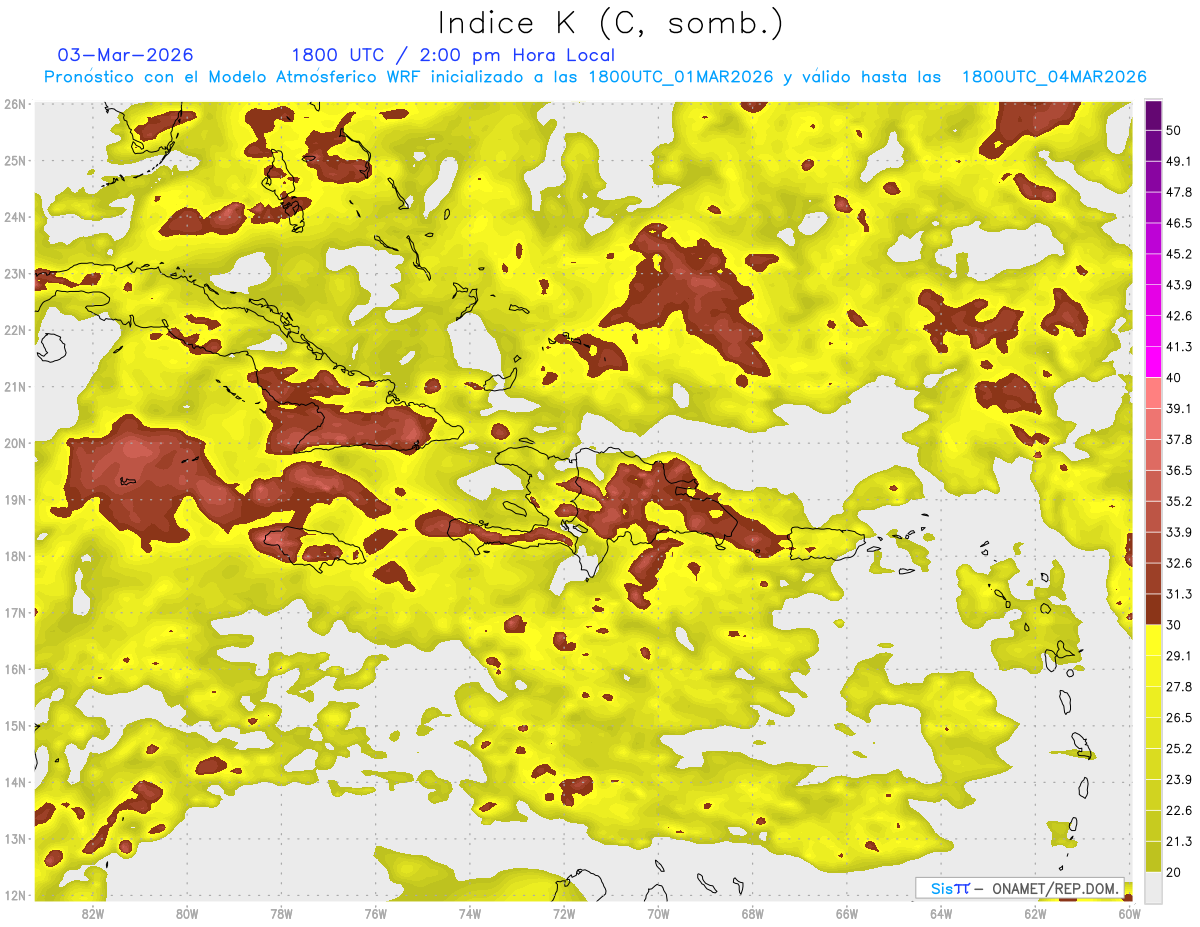This screenshot has height=927, width=1200.
Task: Click the colorbar value '32.6'
Action: pyautogui.click(x=1179, y=563)
